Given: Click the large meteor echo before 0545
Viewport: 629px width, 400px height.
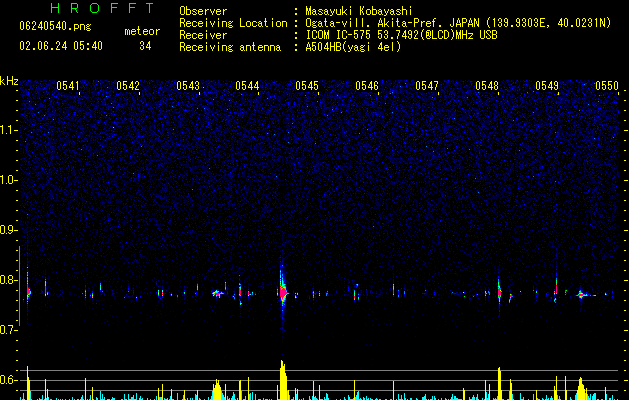Looking at the screenshot, I should click(283, 292).
